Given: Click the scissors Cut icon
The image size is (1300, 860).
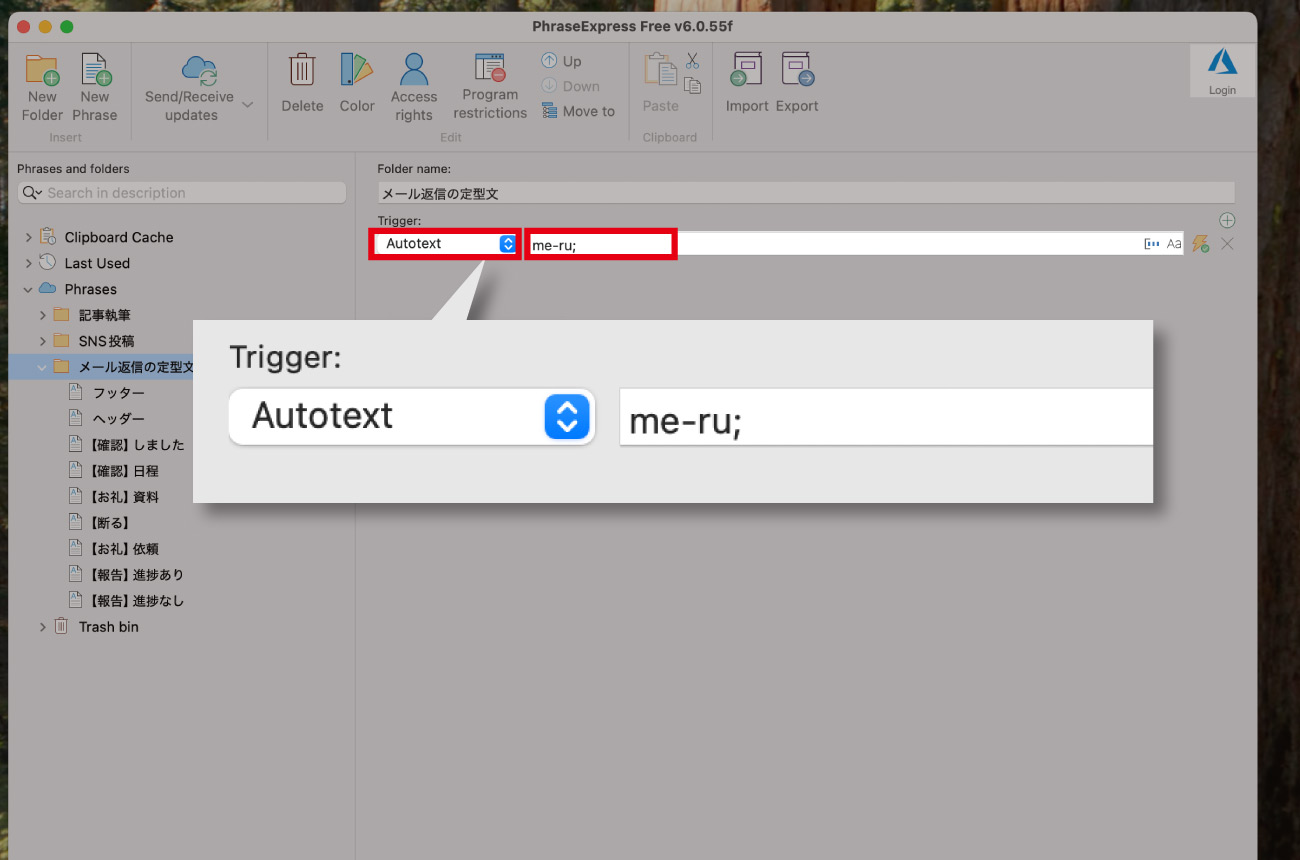Looking at the screenshot, I should [x=692, y=61].
